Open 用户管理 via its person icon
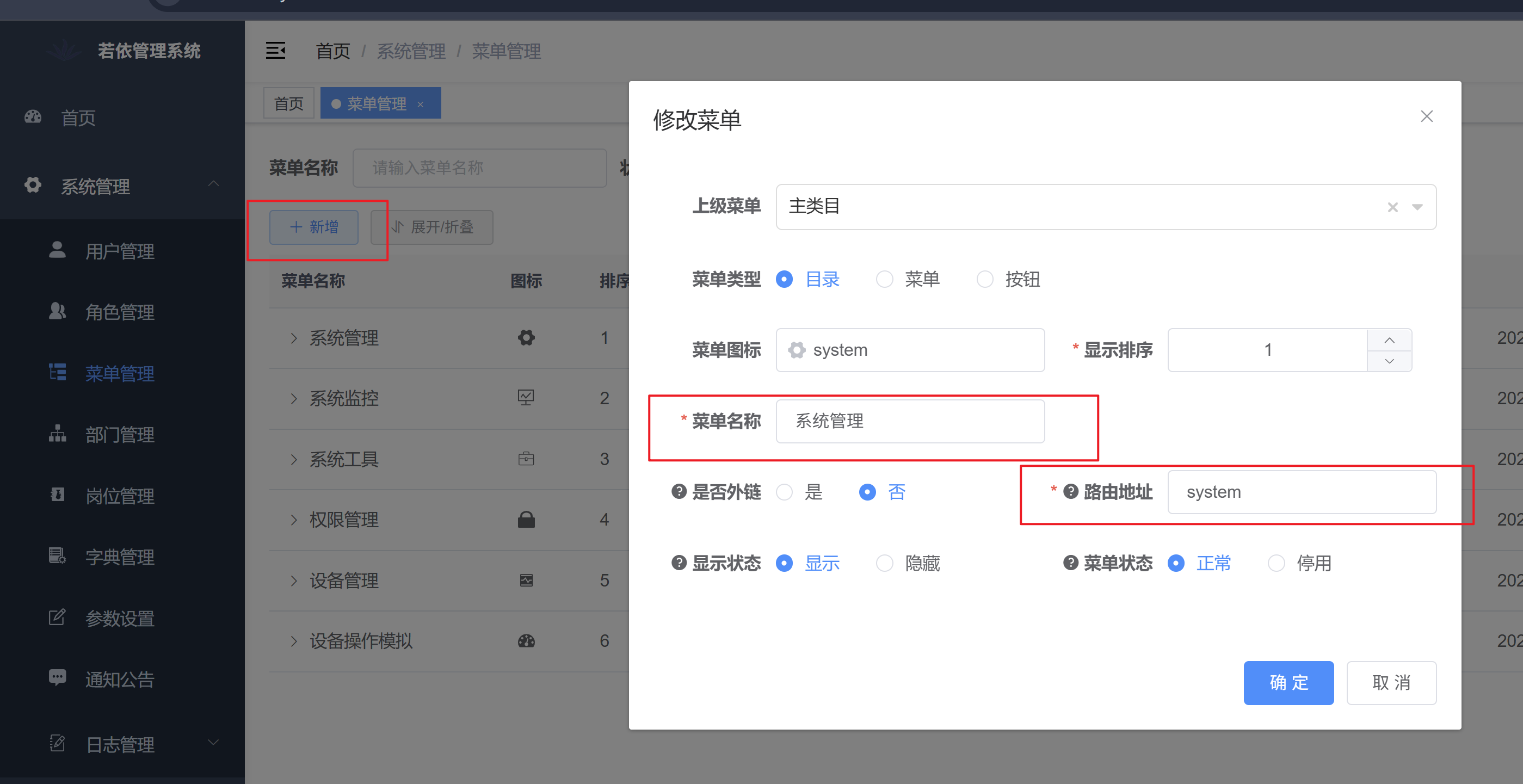The height and width of the screenshot is (784, 1523). click(57, 250)
